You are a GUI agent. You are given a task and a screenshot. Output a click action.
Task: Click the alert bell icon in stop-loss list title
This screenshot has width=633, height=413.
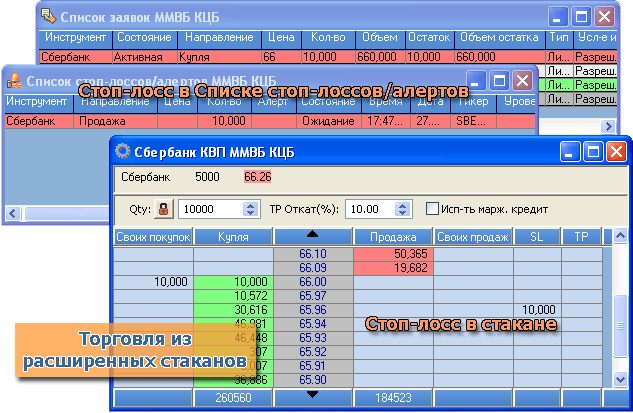(x=14, y=81)
